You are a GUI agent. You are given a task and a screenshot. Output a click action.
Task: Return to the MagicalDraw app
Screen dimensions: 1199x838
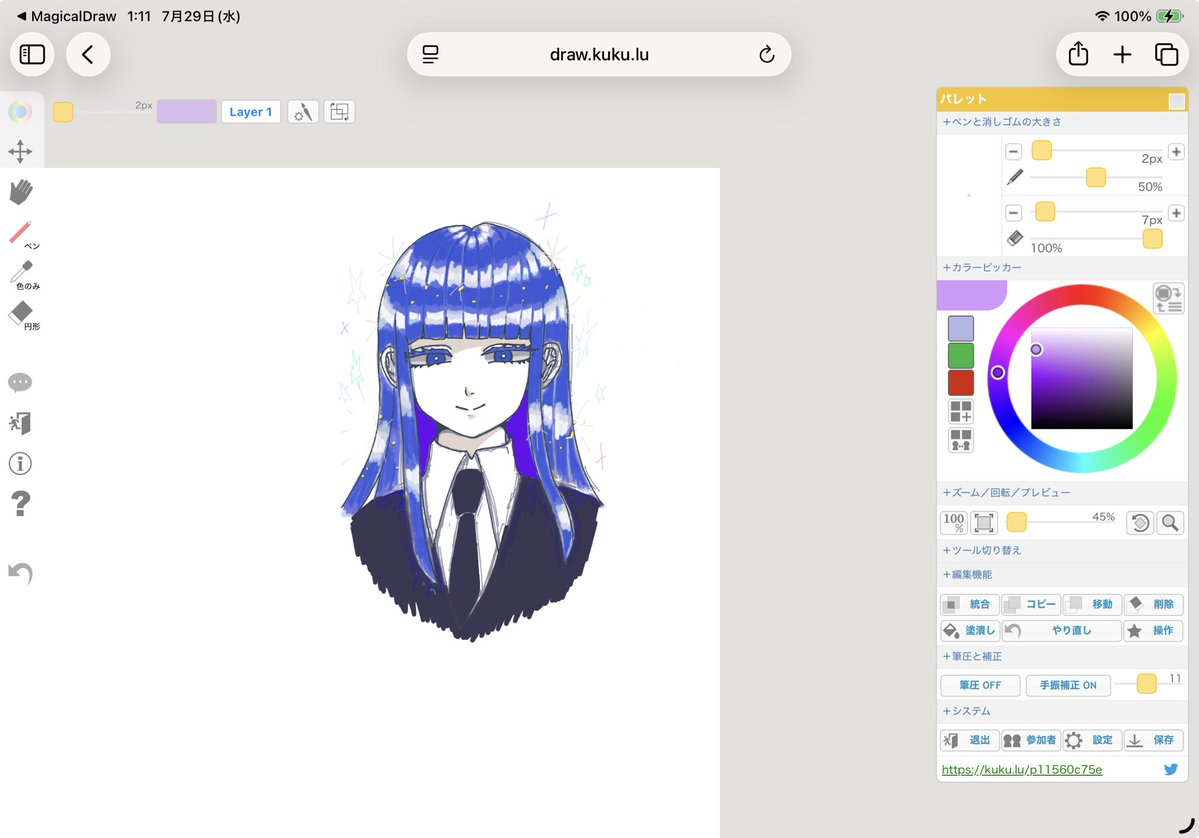coord(67,16)
